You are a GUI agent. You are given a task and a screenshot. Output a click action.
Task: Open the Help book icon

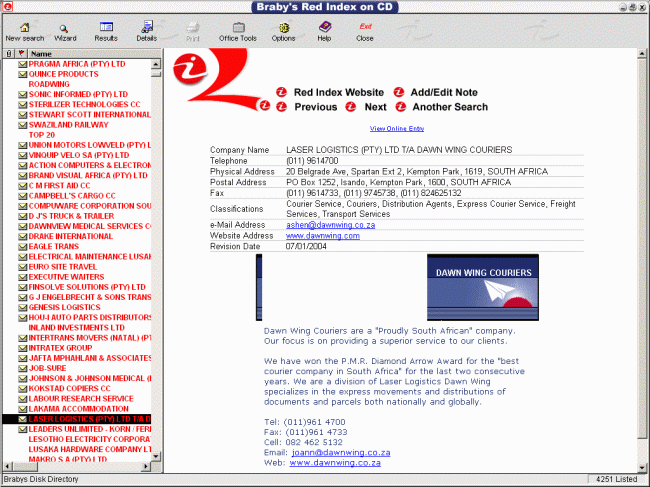pos(325,27)
